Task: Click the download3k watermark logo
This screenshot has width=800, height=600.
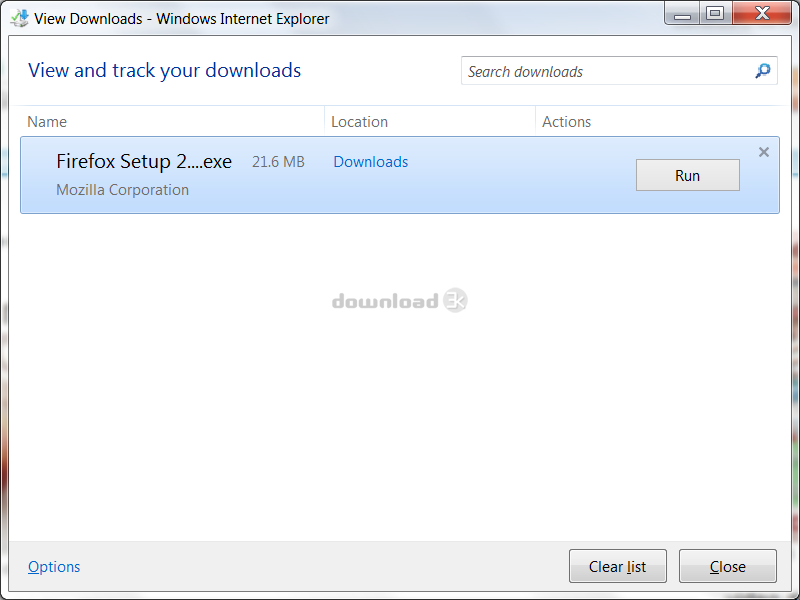Action: pos(399,301)
